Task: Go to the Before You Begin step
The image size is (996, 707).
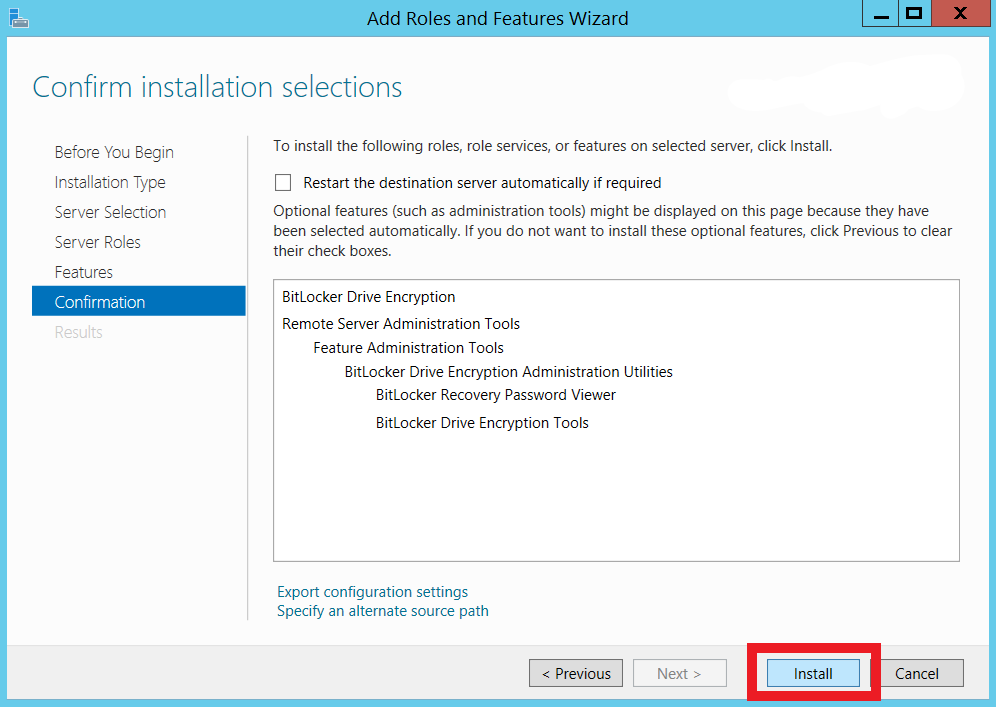Action: pyautogui.click(x=114, y=152)
